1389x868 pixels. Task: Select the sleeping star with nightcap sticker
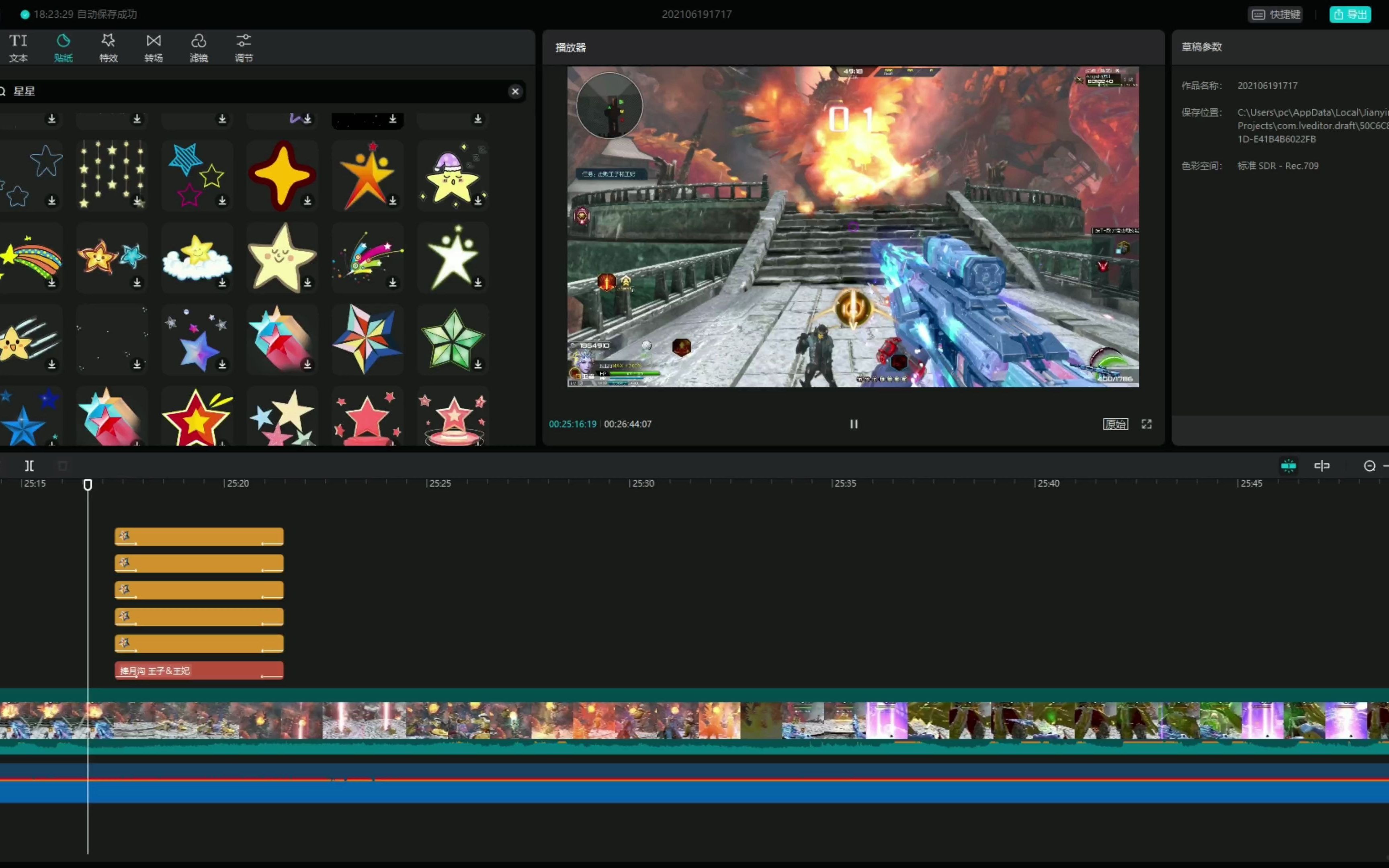pos(452,175)
